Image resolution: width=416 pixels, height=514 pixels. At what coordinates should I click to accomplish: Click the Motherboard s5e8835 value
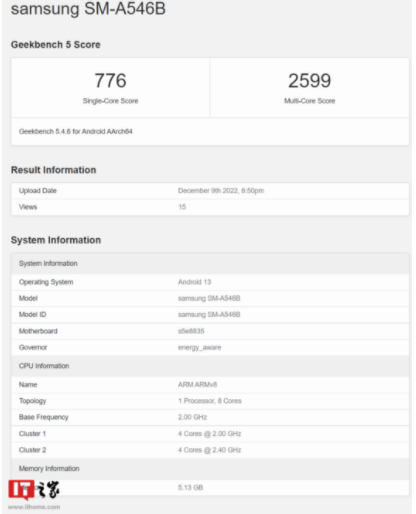[191, 331]
